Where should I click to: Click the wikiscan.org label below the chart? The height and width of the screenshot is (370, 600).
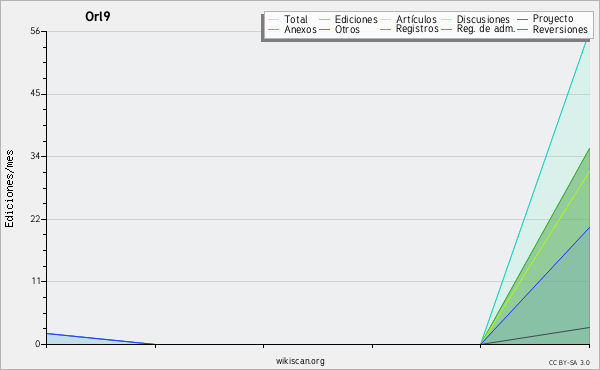[x=300, y=361]
